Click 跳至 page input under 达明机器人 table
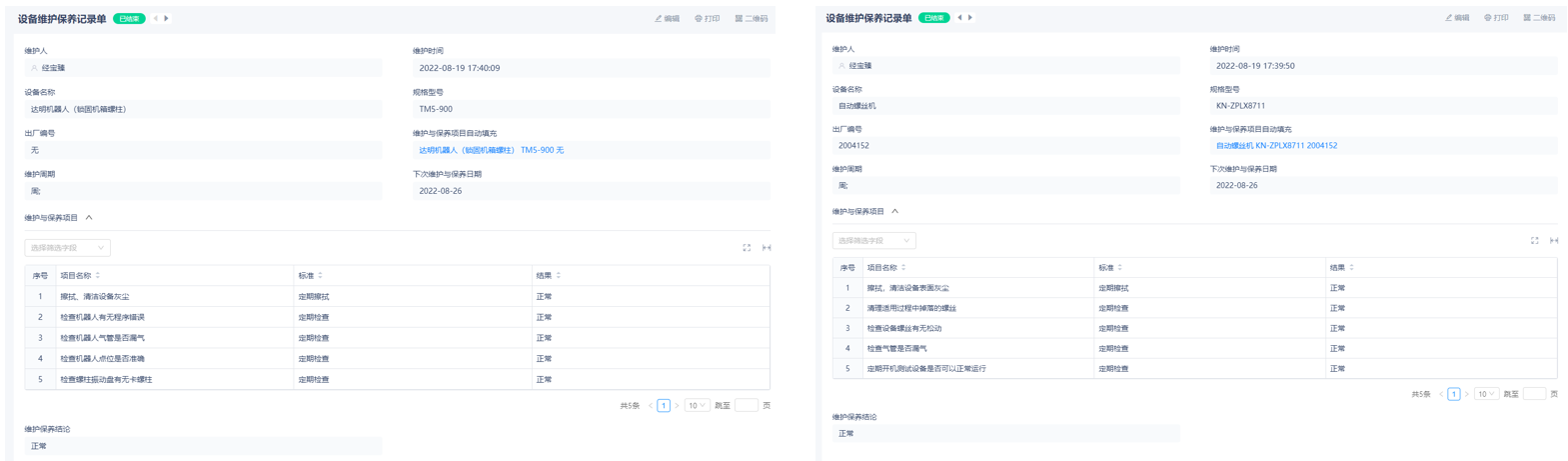 [x=746, y=406]
